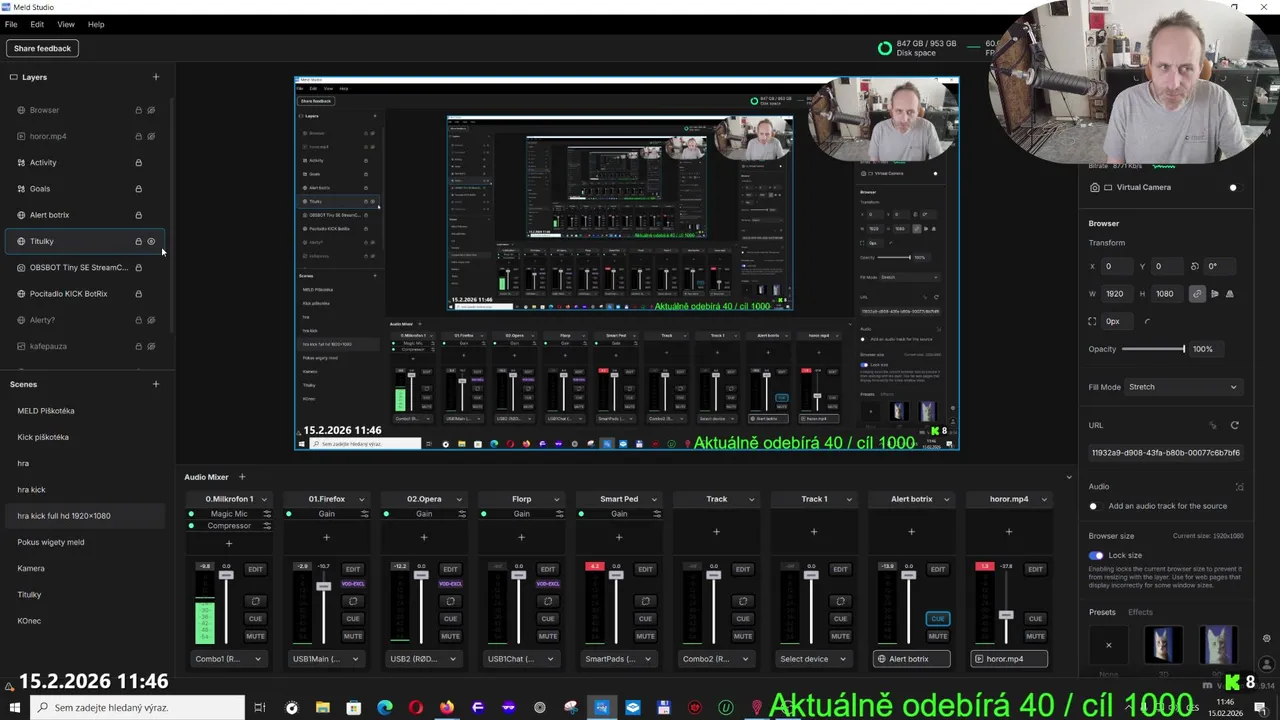Show the hidden horor.mp4 layer
This screenshot has height=720, width=1280.
[x=151, y=136]
